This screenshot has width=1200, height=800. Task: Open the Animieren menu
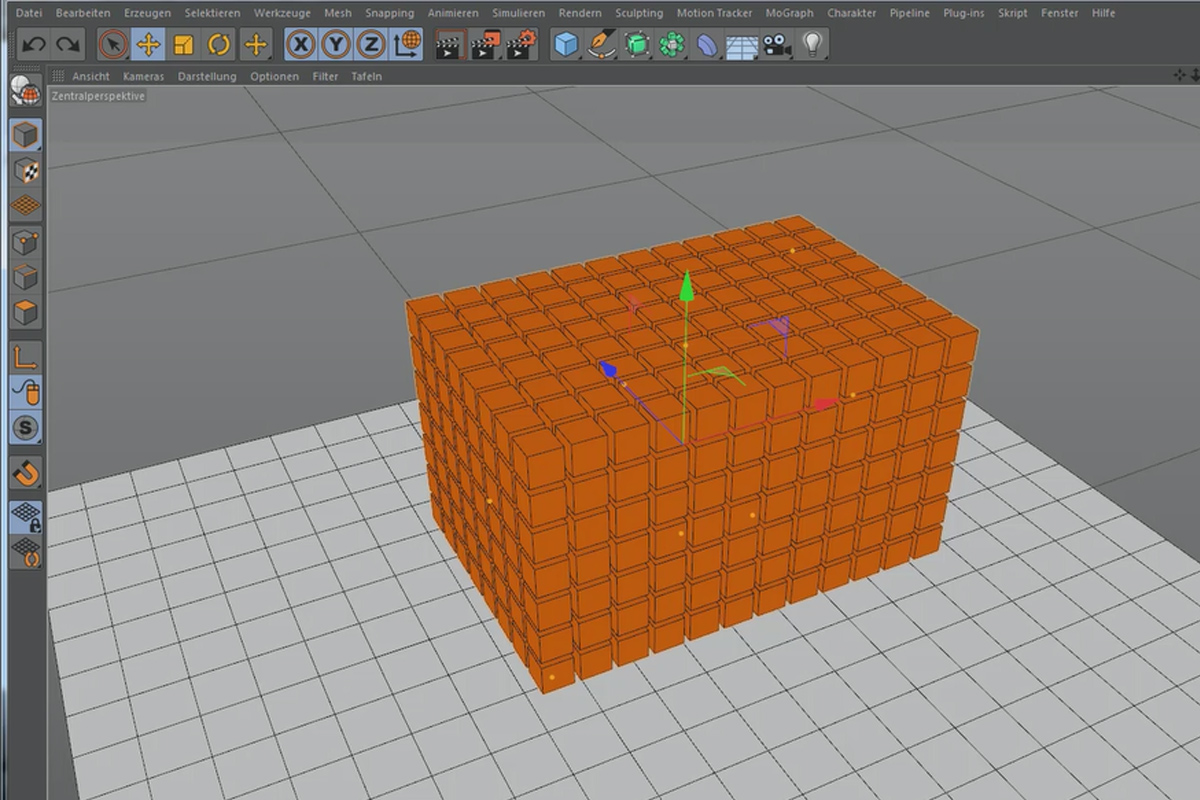tap(453, 13)
